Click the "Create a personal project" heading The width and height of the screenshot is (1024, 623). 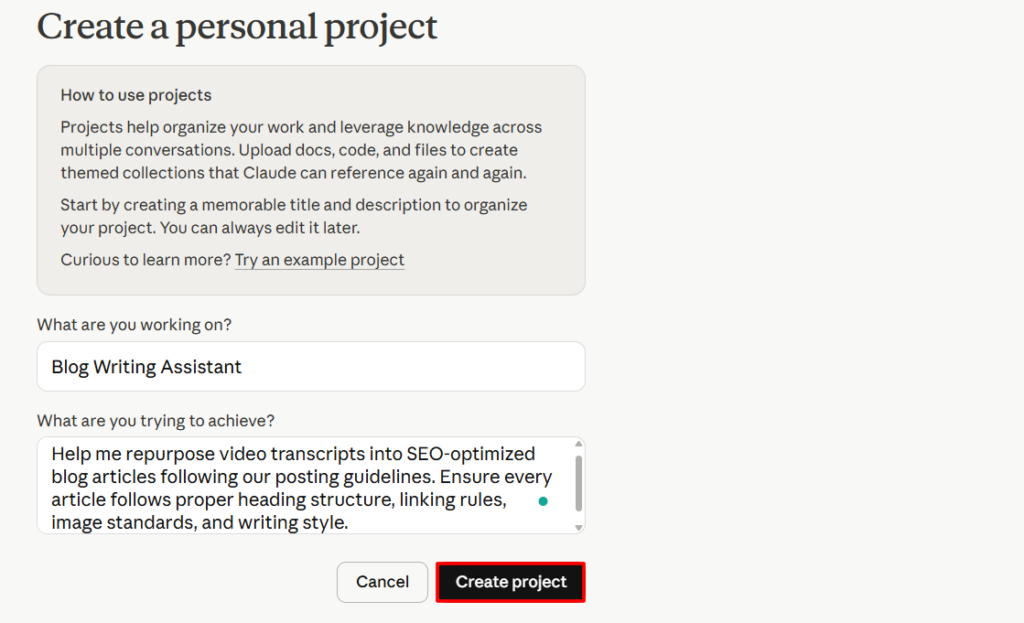pos(237,26)
